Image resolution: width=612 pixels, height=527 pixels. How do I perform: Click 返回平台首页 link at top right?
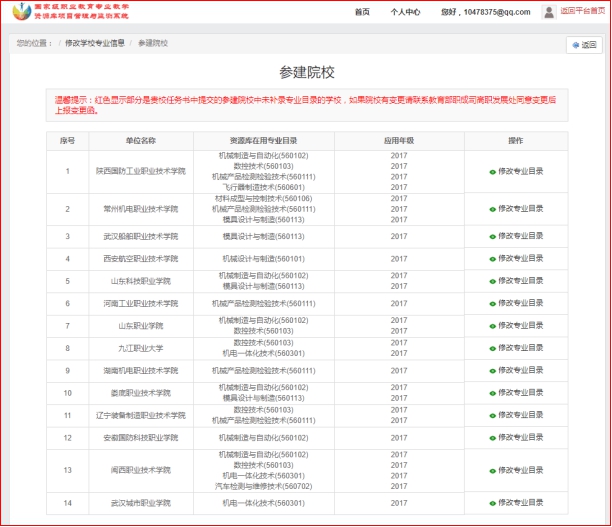pos(582,11)
